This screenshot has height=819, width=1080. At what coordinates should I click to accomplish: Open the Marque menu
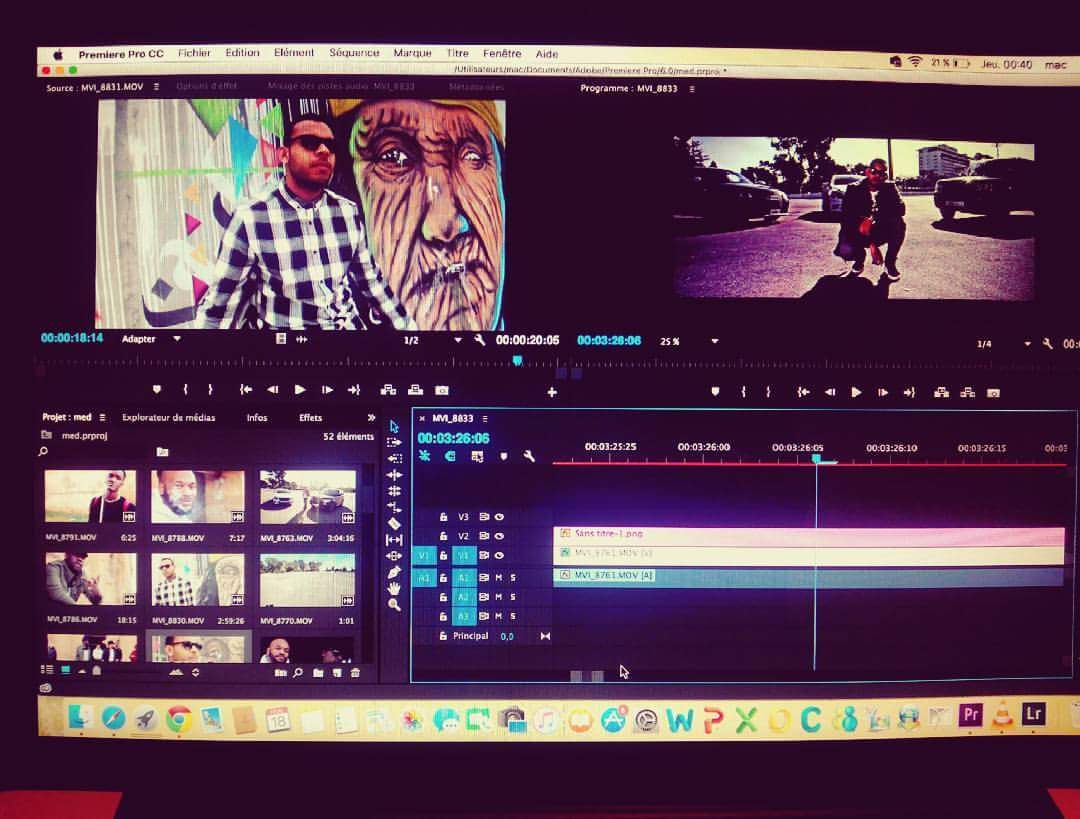click(412, 53)
